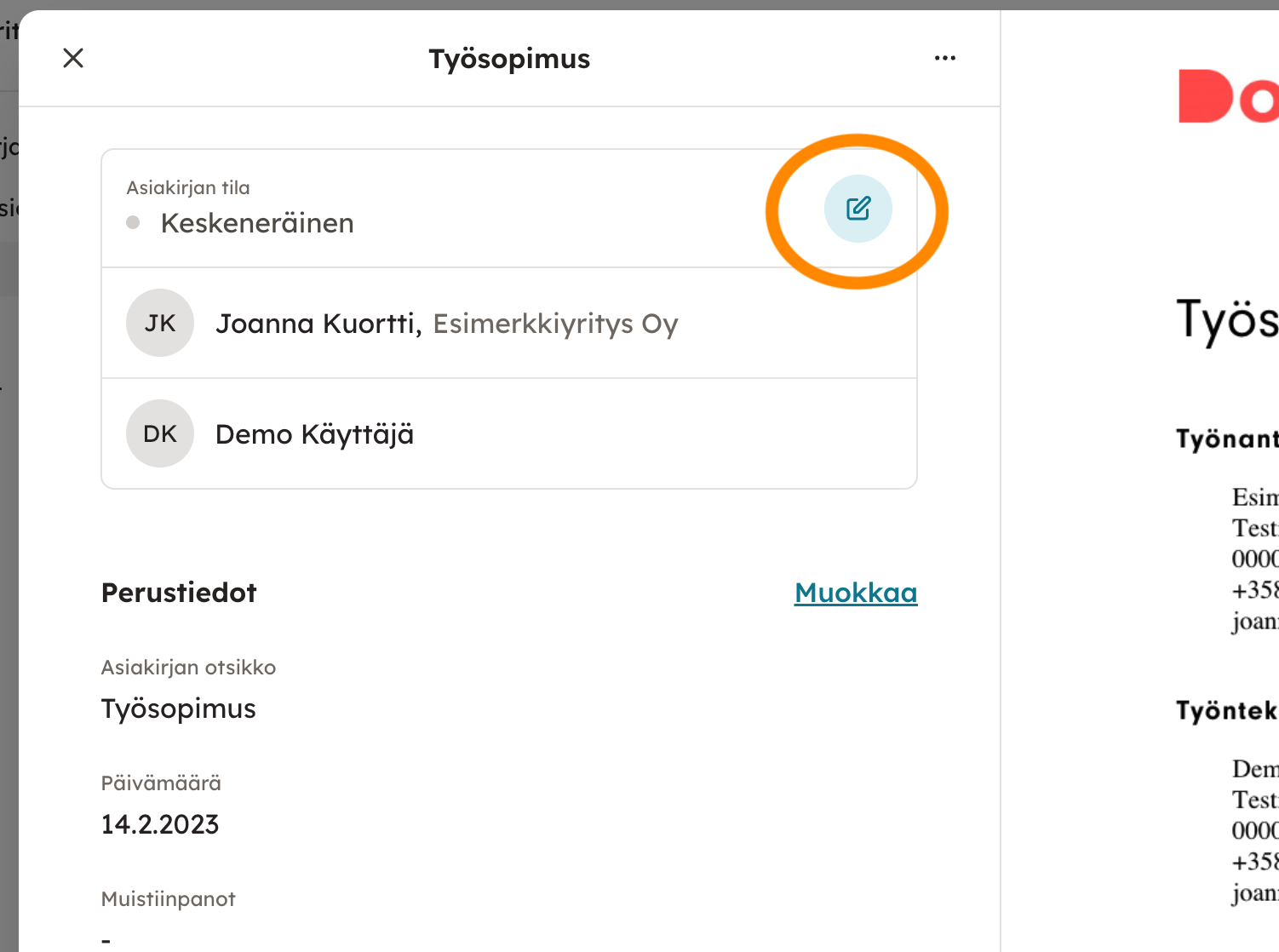The width and height of the screenshot is (1279, 952).
Task: Click the Työsopimus title in the header
Action: click(x=509, y=59)
